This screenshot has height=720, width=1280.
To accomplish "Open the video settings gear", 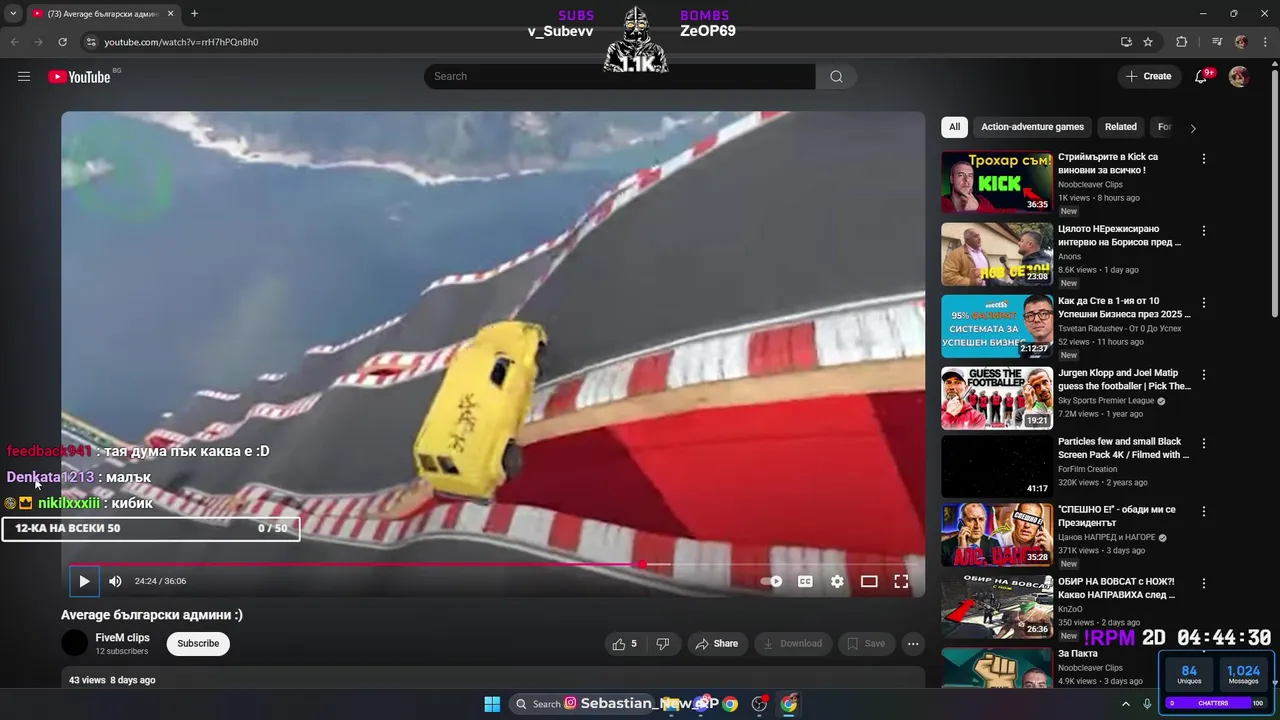I will pos(837,581).
